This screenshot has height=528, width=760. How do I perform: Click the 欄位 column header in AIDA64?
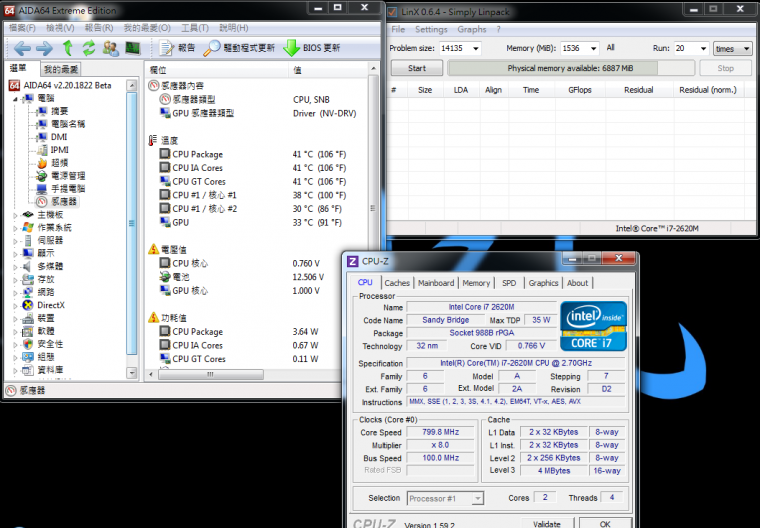point(217,70)
